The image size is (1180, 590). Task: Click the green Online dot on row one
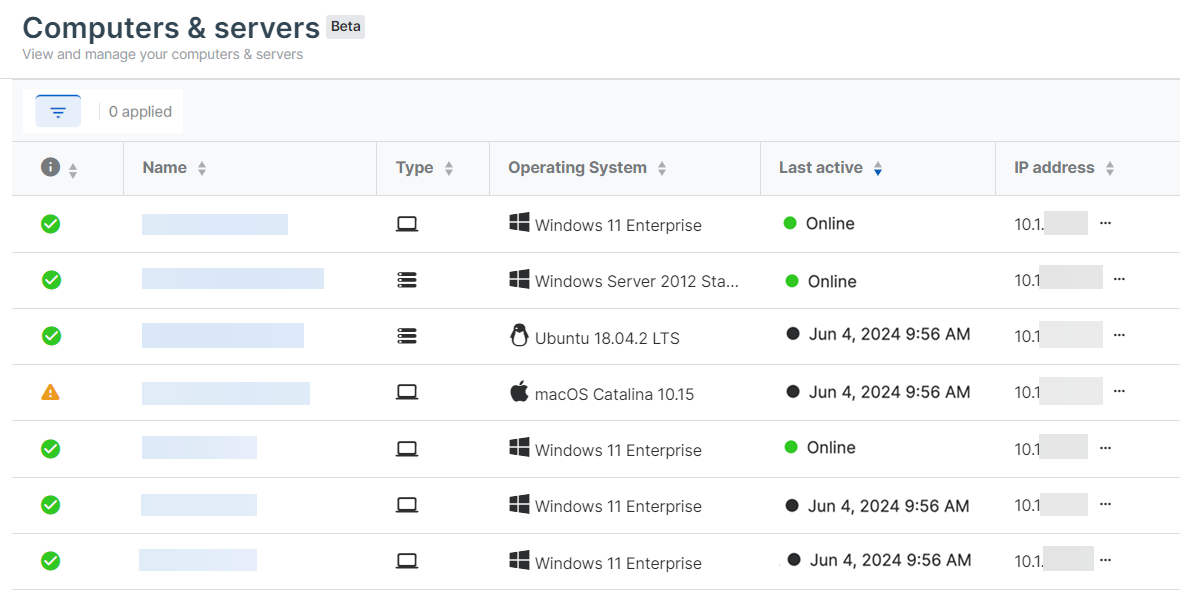789,223
